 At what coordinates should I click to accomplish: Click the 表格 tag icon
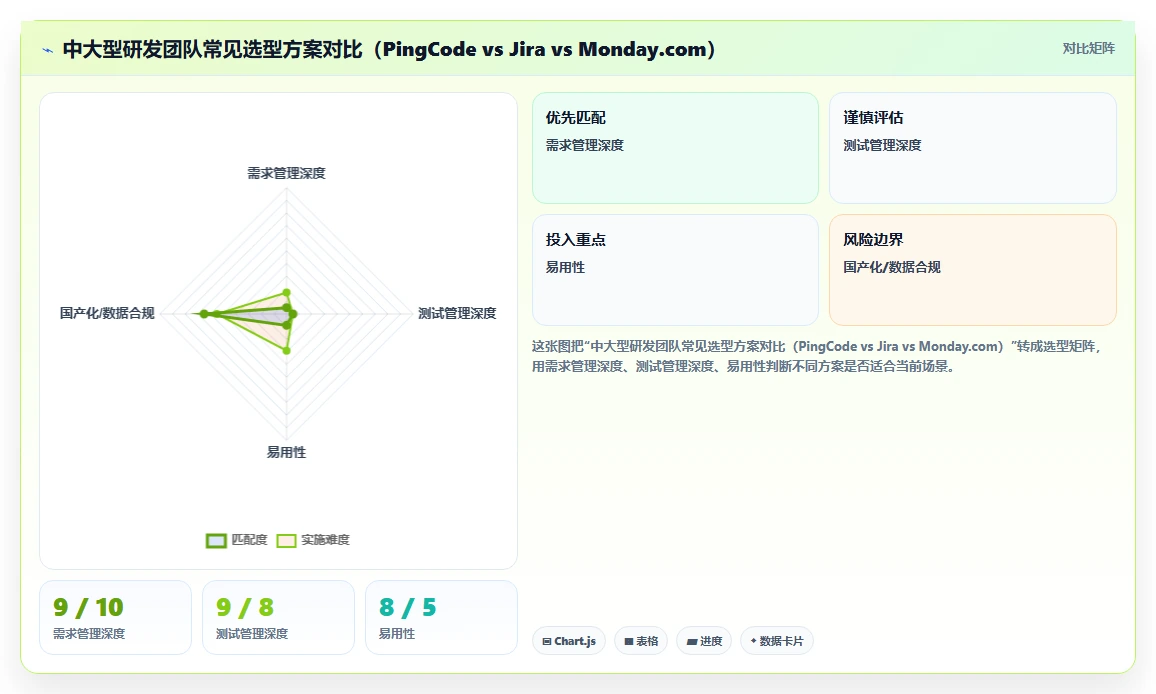coord(629,642)
